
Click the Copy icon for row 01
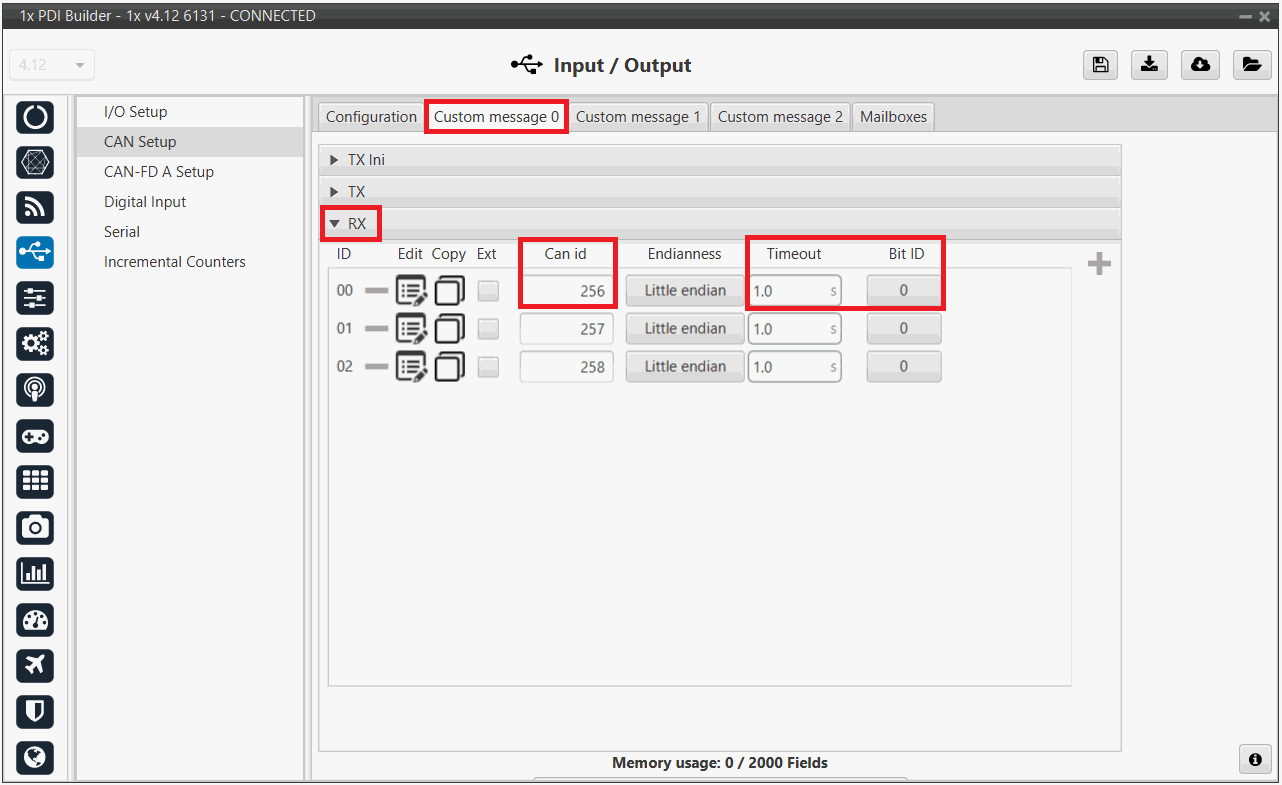[x=449, y=329]
